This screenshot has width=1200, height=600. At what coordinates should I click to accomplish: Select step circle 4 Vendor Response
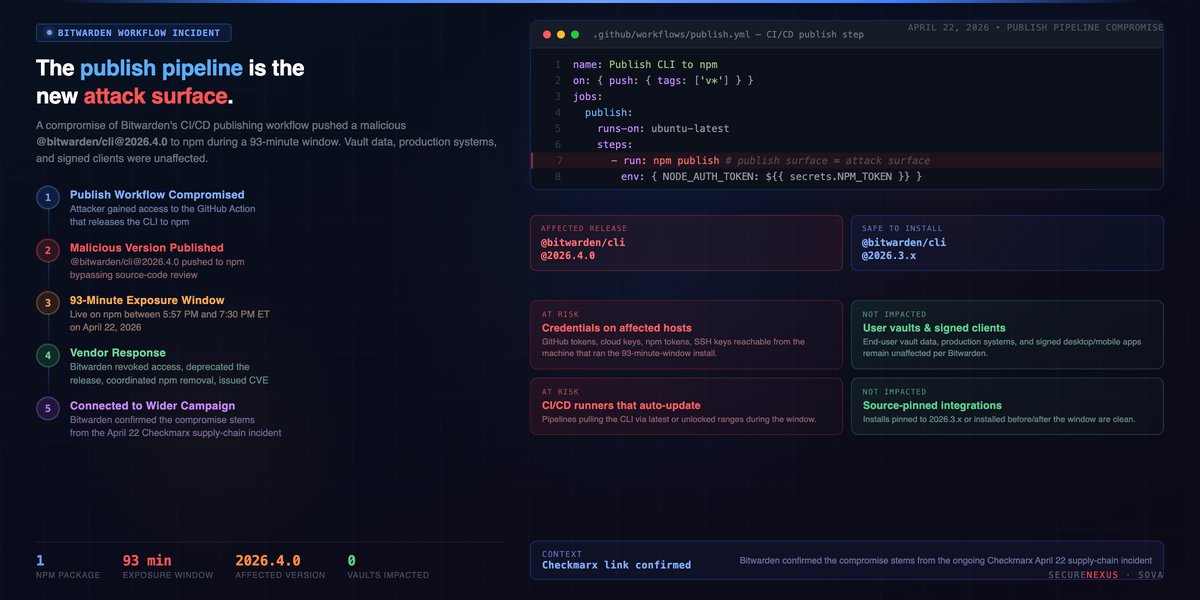coord(47,355)
